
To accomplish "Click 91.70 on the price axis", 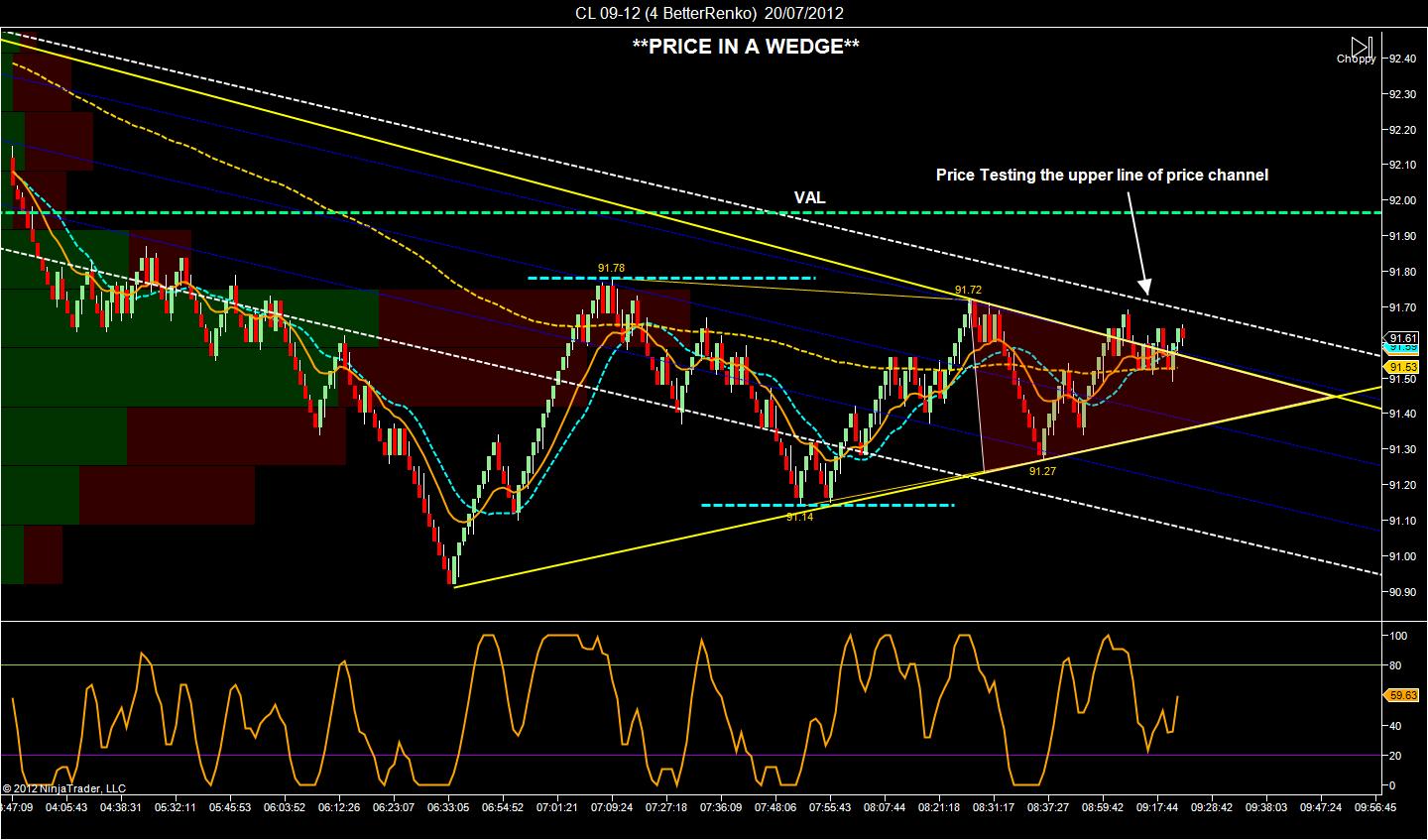I will 1402,307.
